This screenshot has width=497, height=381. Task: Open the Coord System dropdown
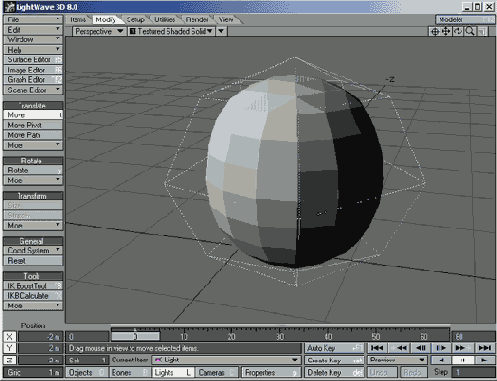pos(33,250)
